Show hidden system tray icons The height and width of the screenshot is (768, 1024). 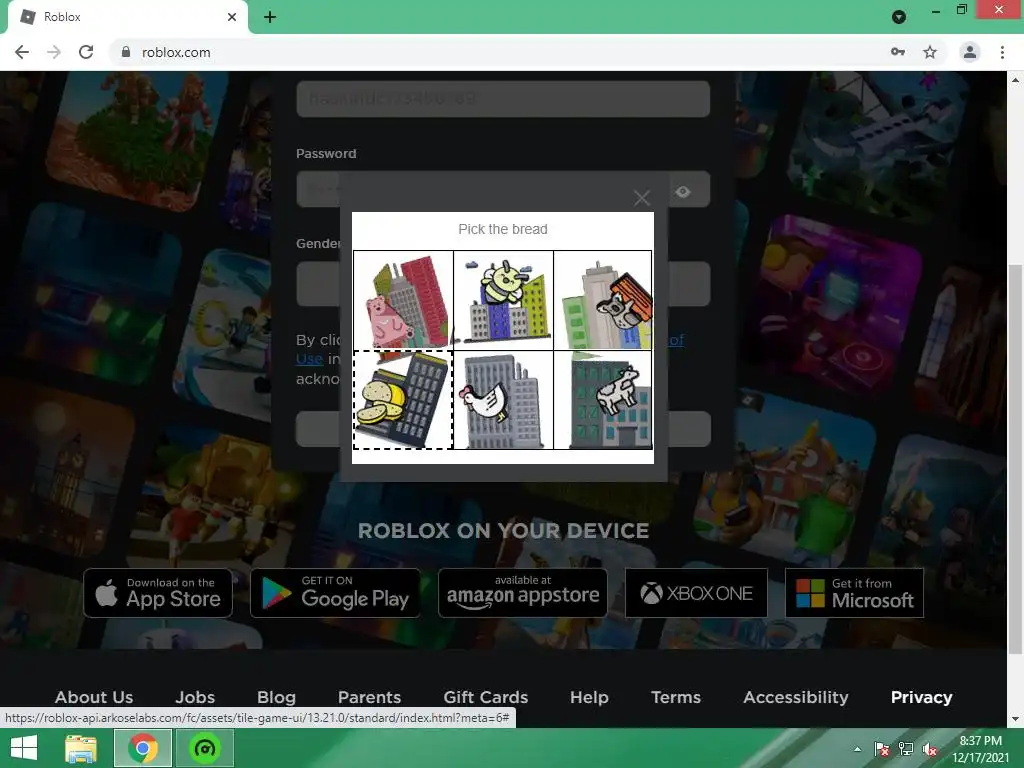(857, 749)
